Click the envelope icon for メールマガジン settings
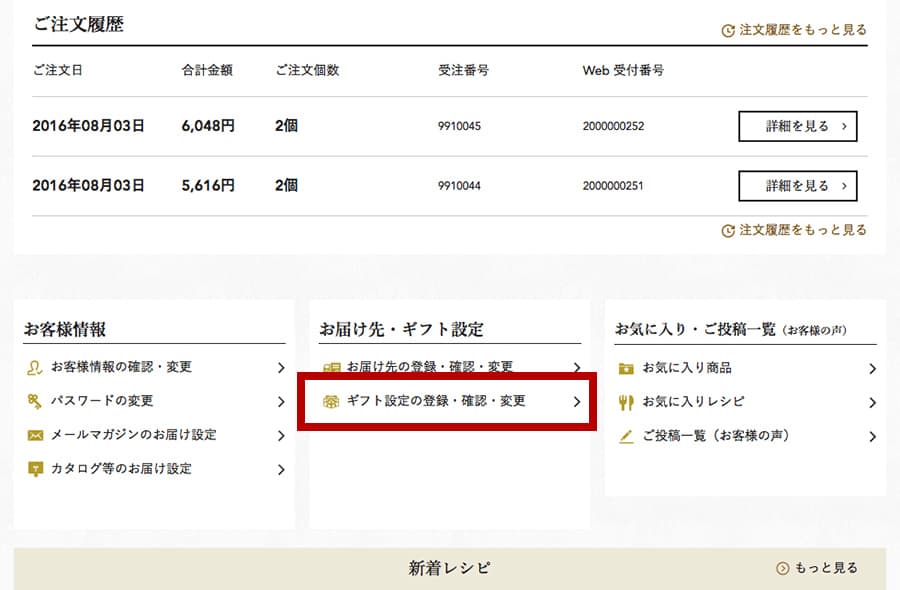The height and width of the screenshot is (590, 900). click(x=35, y=435)
